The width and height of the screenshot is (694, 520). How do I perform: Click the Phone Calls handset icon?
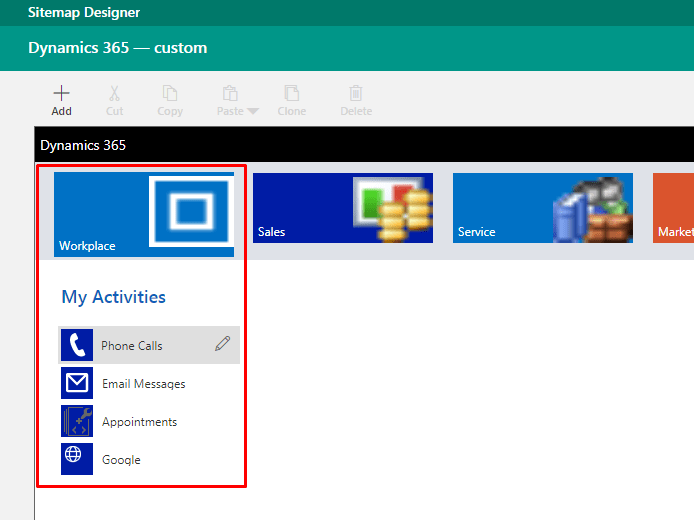(x=77, y=346)
